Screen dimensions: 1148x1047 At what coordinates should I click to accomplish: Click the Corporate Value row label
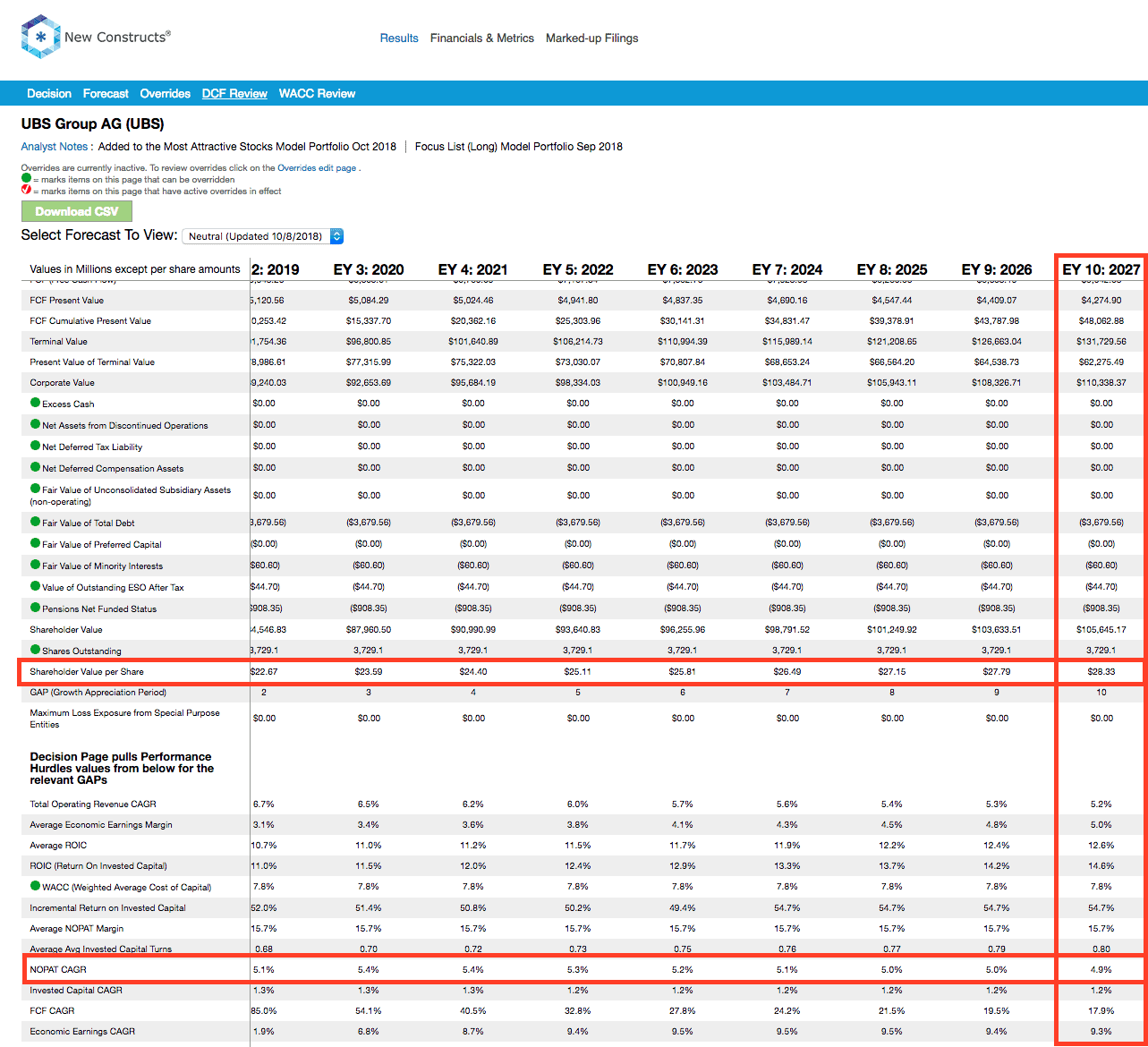[x=62, y=382]
